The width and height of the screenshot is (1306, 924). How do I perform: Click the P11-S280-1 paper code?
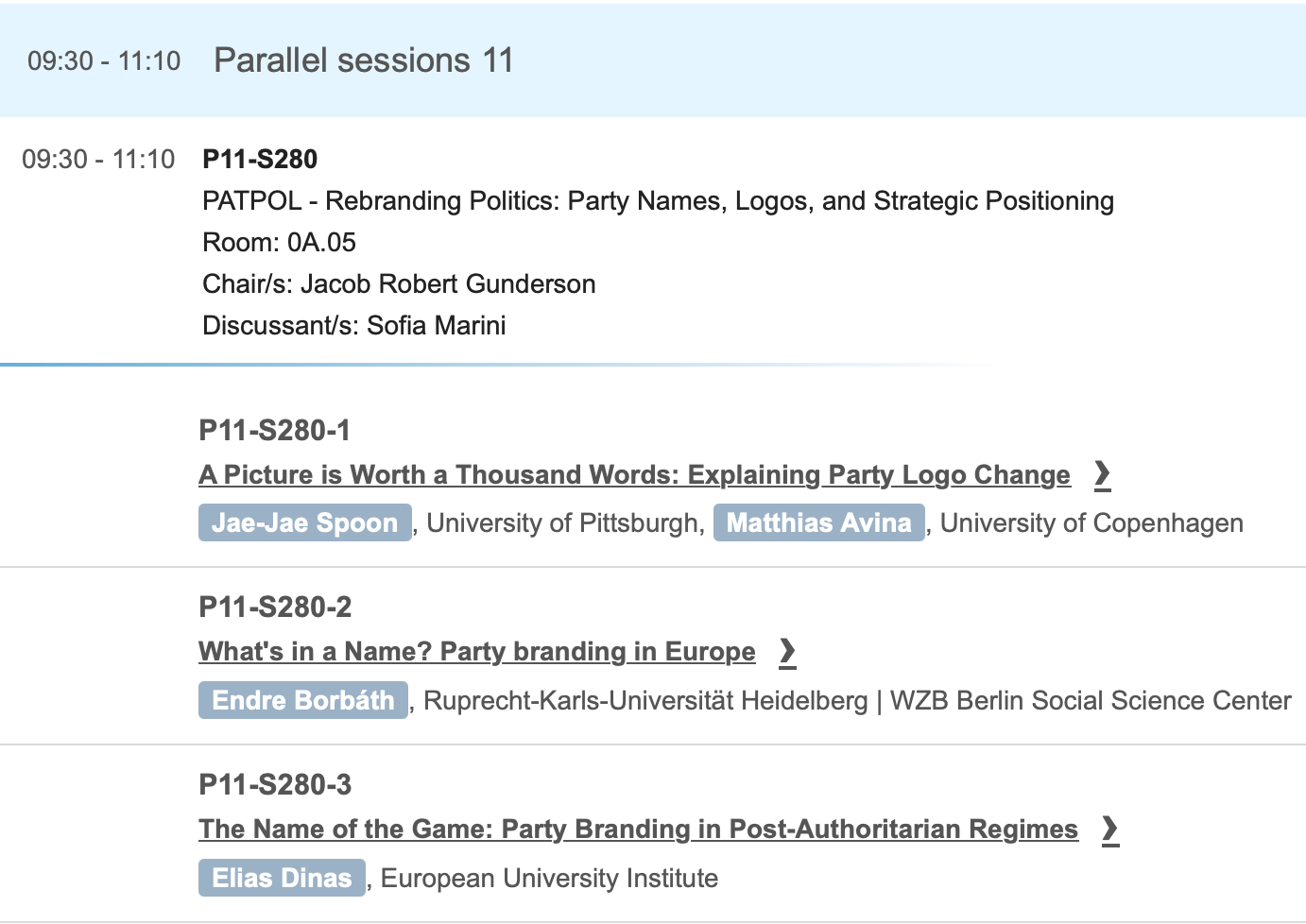tap(274, 430)
